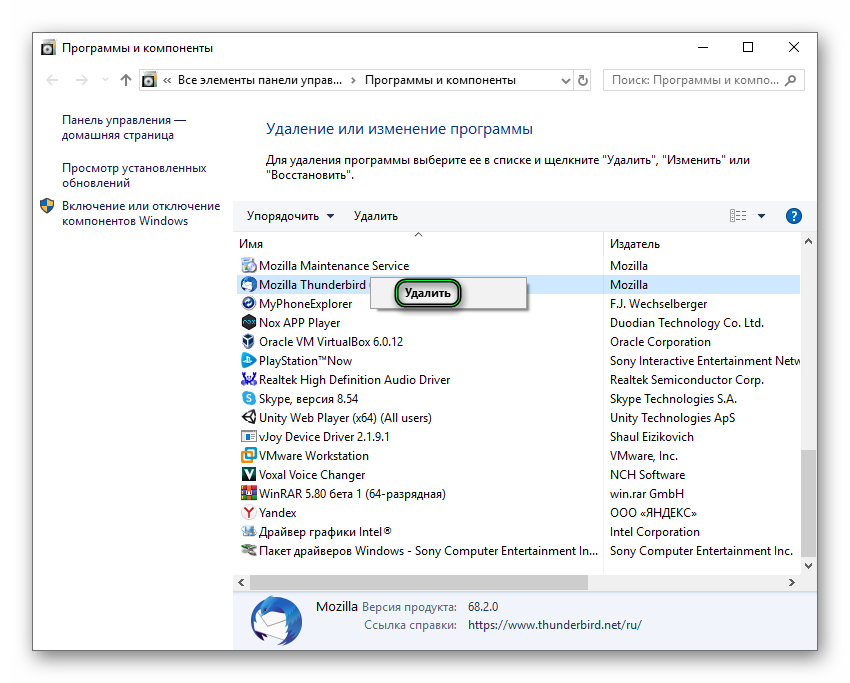850x683 pixels.
Task: Click the Nox APP Player icon
Action: click(248, 323)
